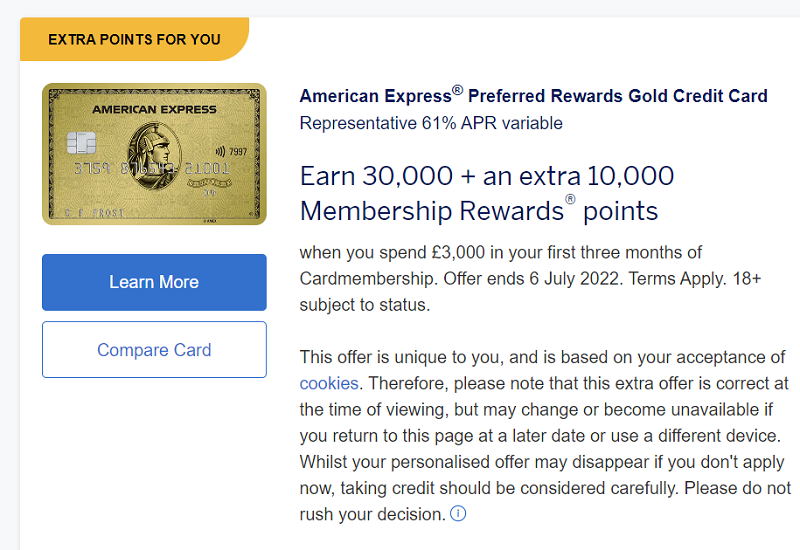Click the 'Representative 61% APR variable' text
800x550 pixels.
(x=431, y=123)
